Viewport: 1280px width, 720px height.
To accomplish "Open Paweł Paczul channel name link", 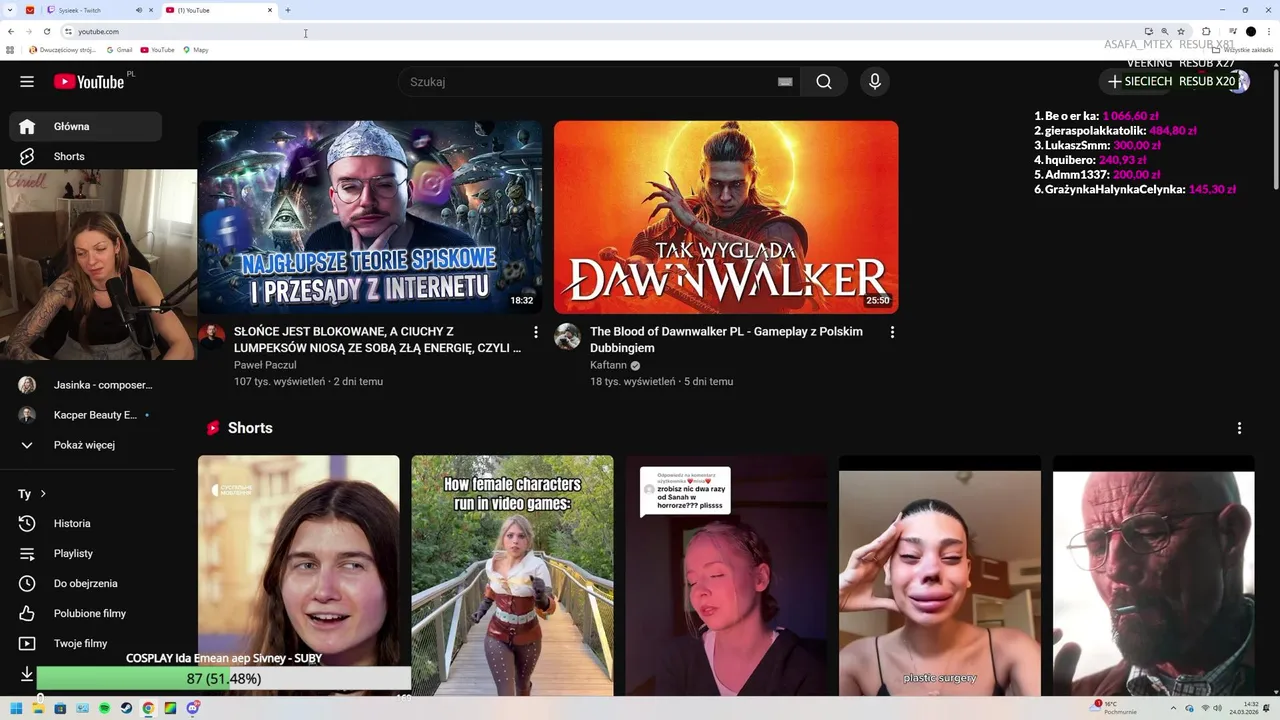I will pyautogui.click(x=265, y=365).
